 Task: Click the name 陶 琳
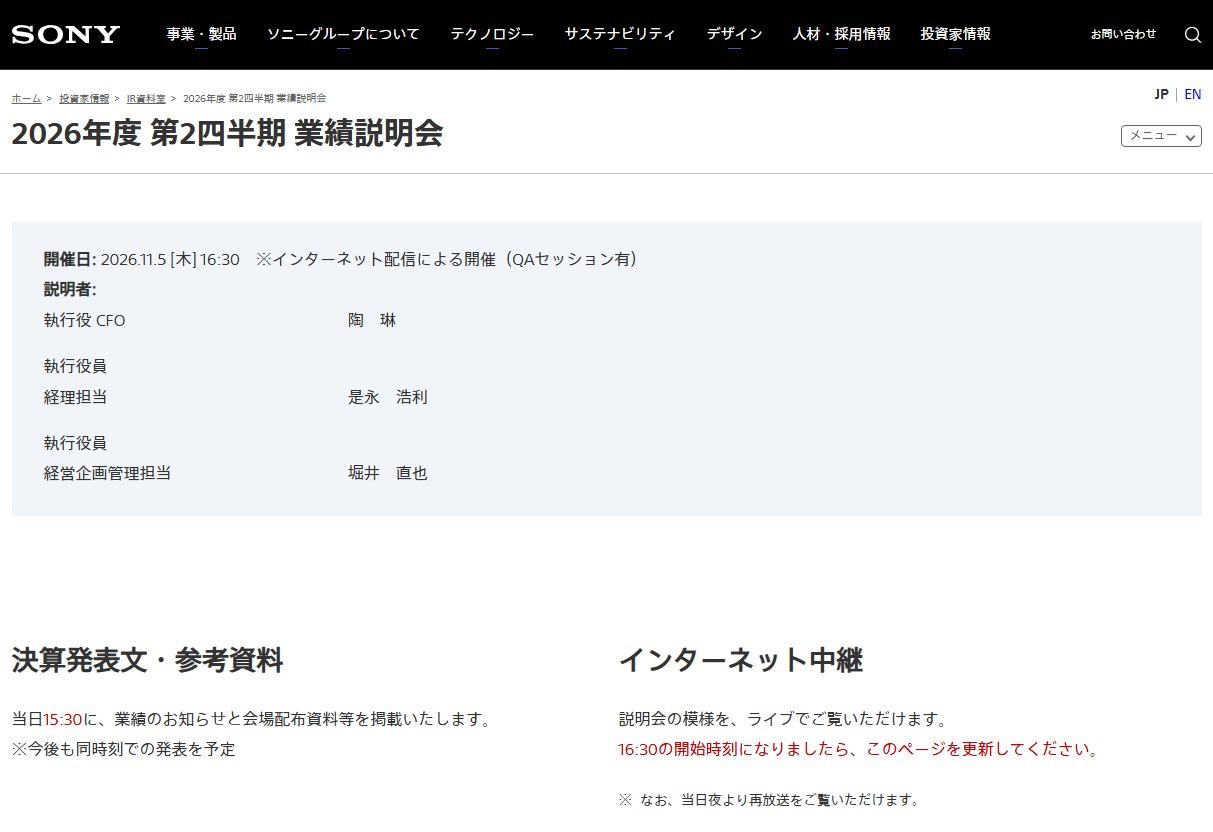pyautogui.click(x=372, y=320)
